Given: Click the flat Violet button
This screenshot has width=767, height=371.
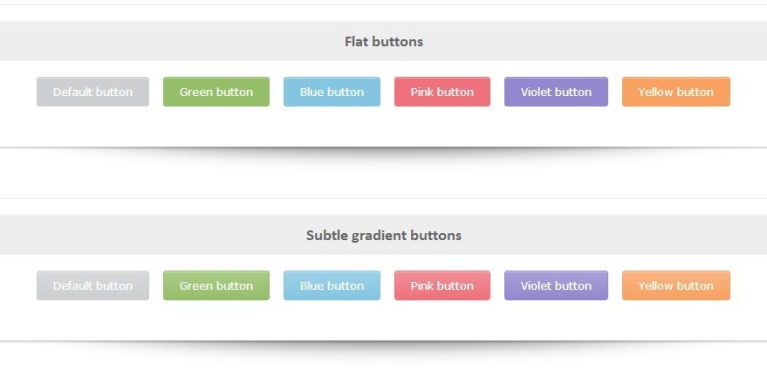Looking at the screenshot, I should (x=556, y=92).
